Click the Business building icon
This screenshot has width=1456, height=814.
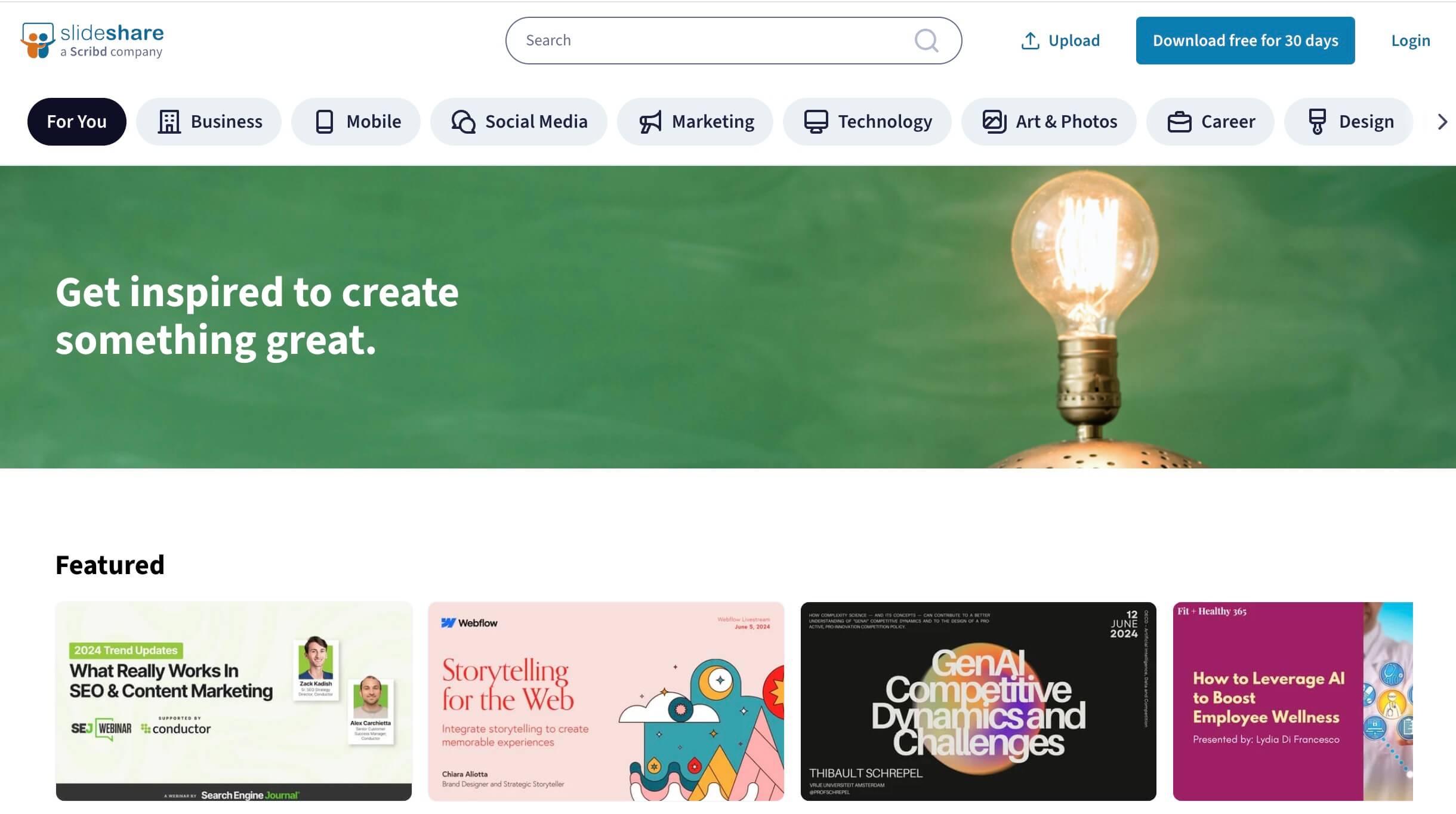[x=169, y=122]
